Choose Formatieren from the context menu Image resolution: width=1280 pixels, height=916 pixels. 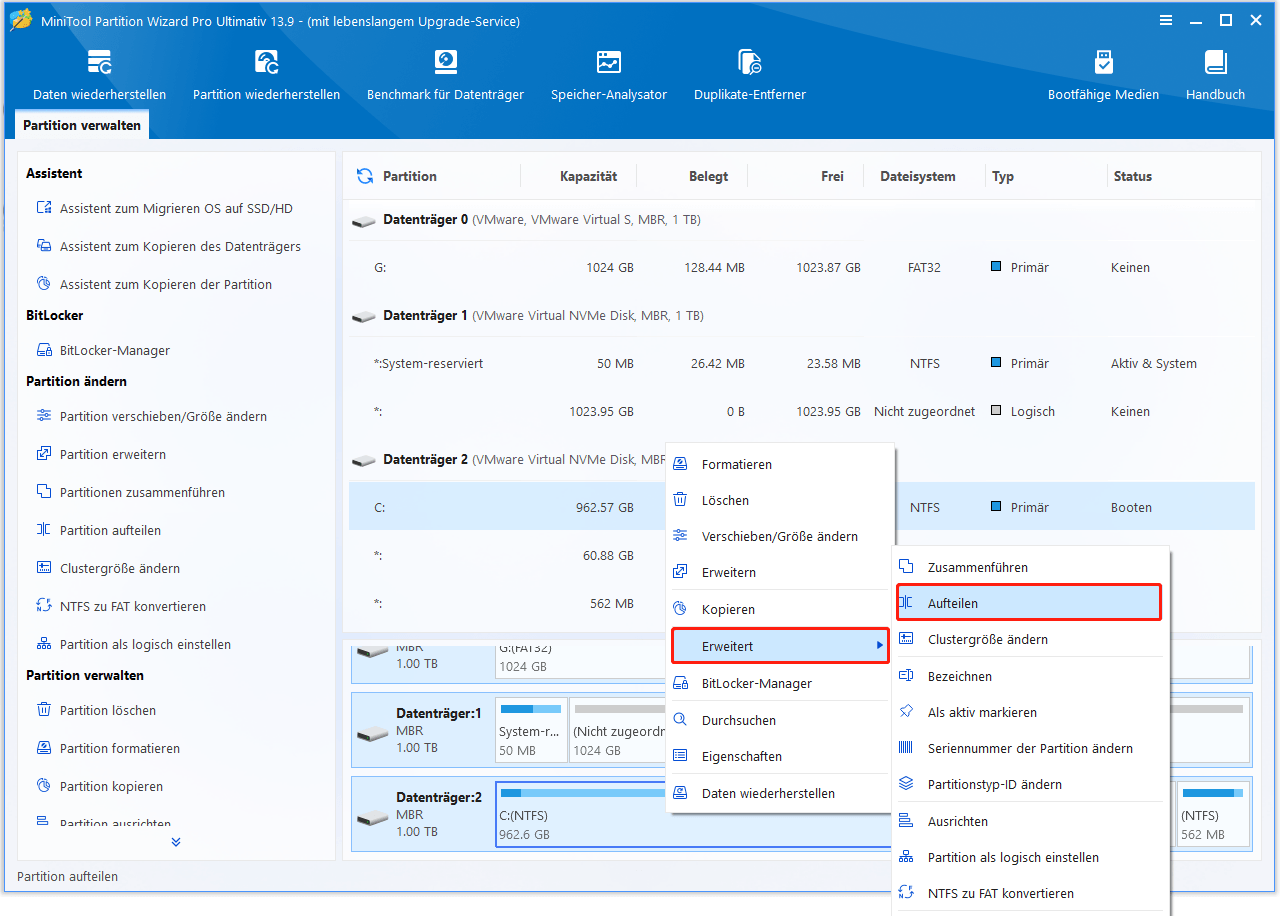779,464
